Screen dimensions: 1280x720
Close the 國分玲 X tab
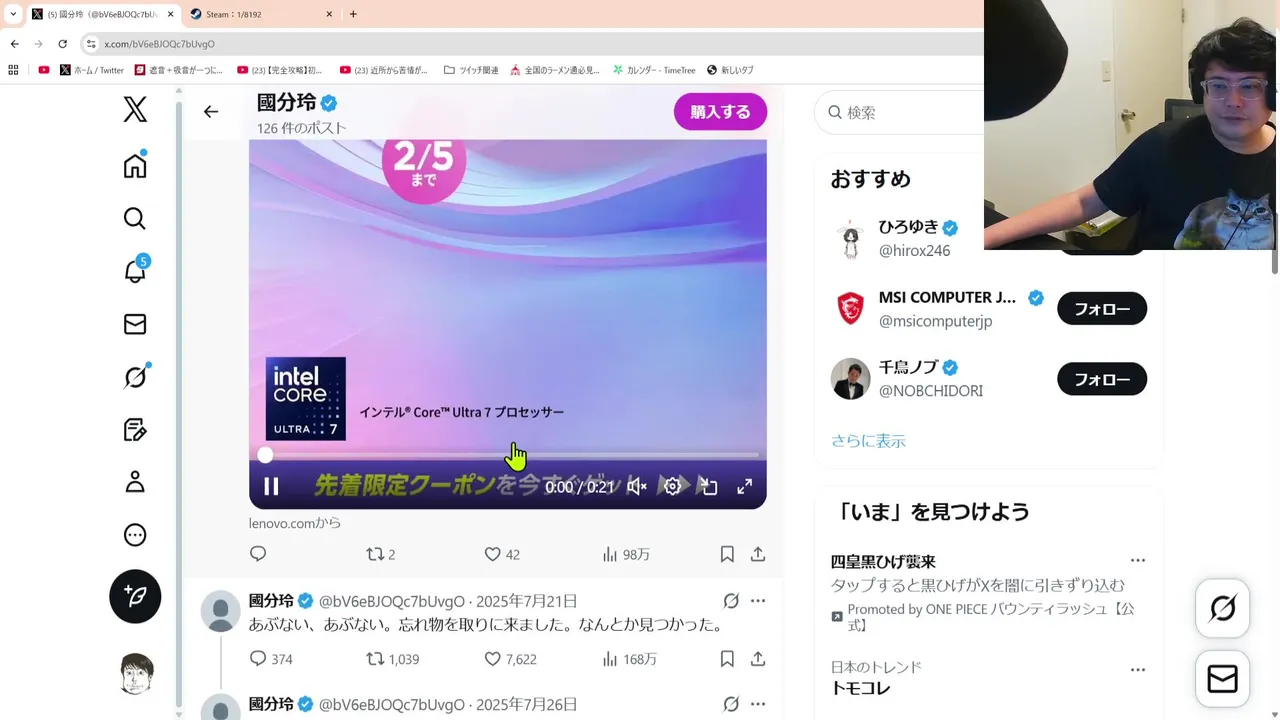170,14
